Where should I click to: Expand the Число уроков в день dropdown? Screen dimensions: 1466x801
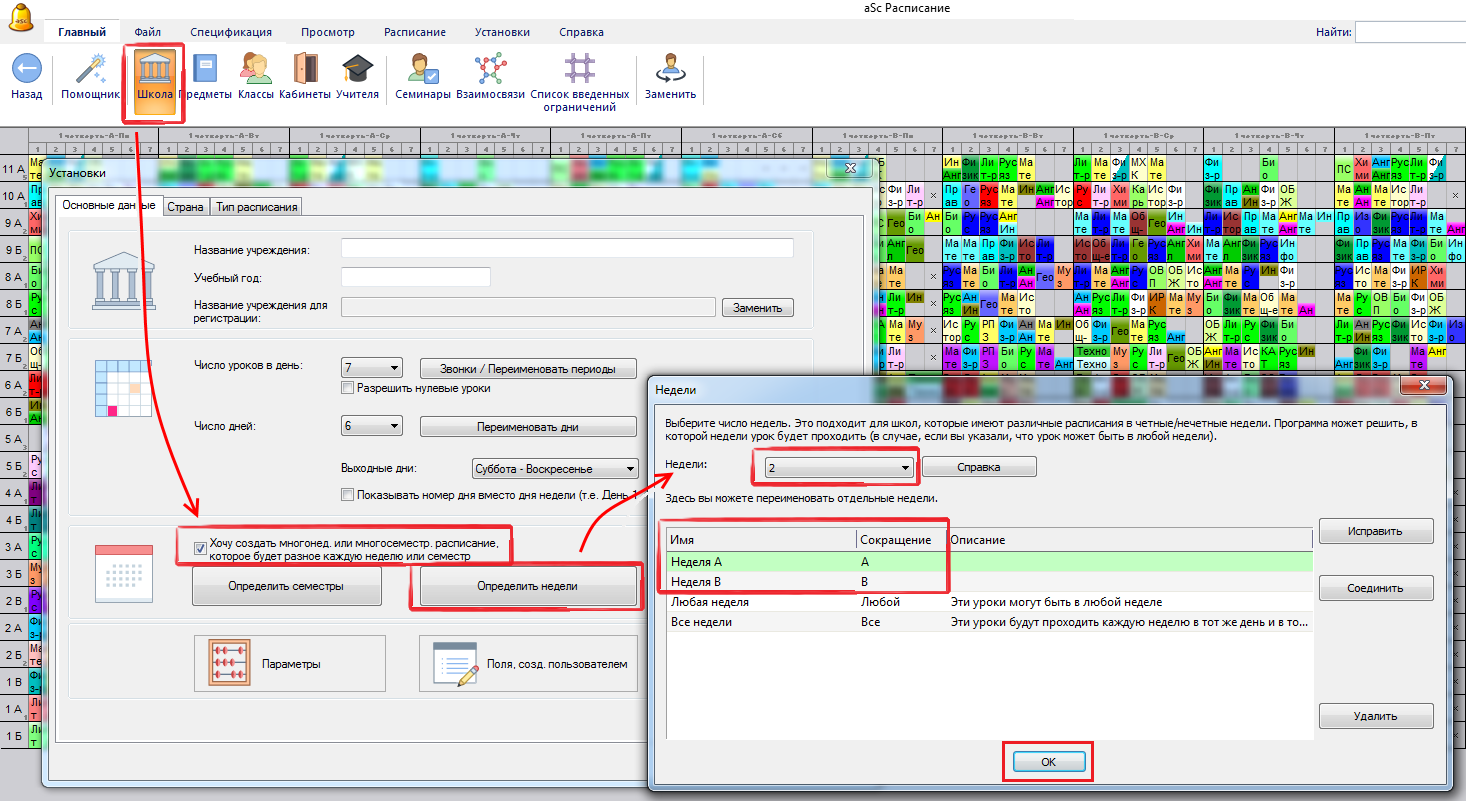coord(372,367)
